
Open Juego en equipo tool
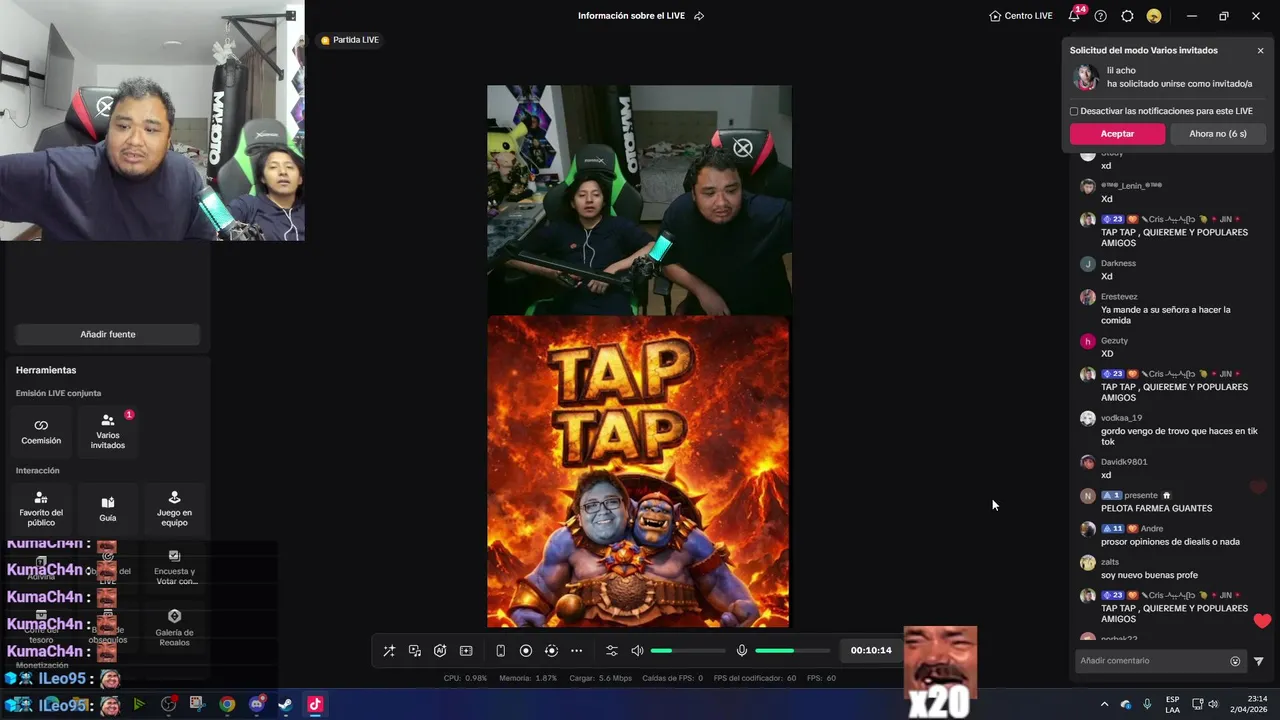[x=174, y=509]
